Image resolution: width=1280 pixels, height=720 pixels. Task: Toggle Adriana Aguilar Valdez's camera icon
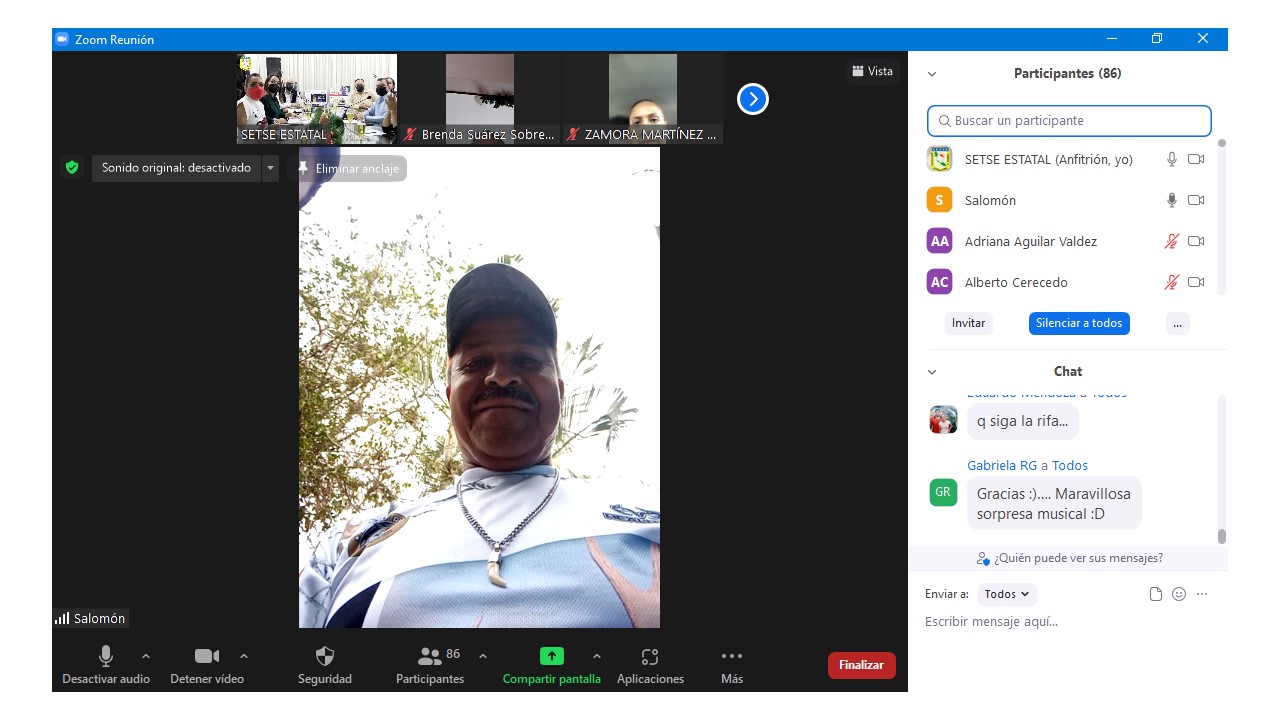pos(1196,241)
